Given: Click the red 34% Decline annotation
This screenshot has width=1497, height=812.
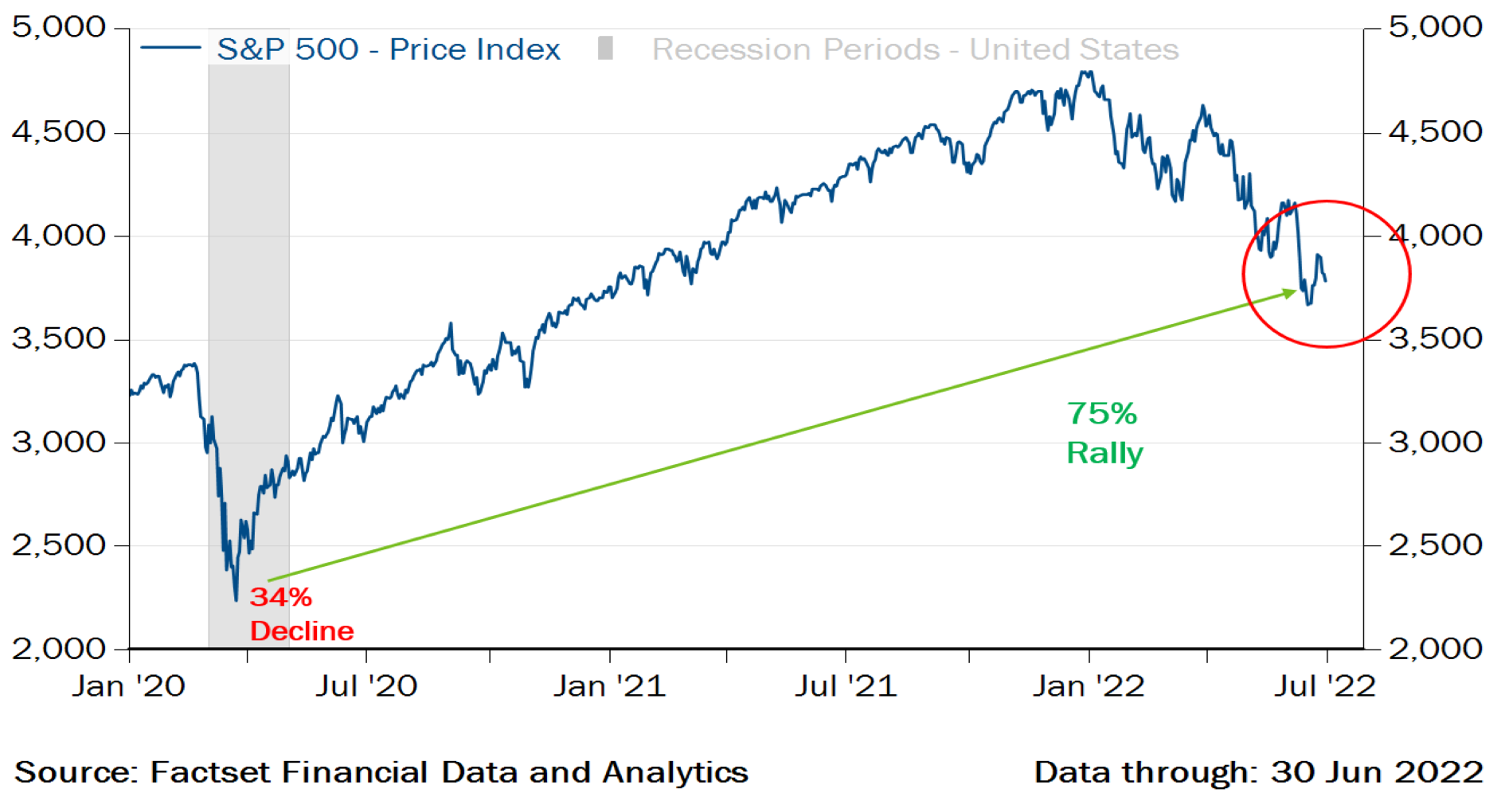Looking at the screenshot, I should (x=301, y=614).
